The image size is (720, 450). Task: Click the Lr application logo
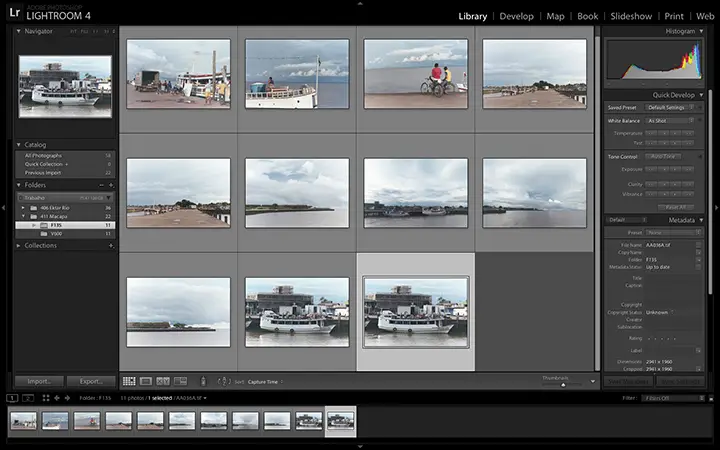[x=14, y=12]
